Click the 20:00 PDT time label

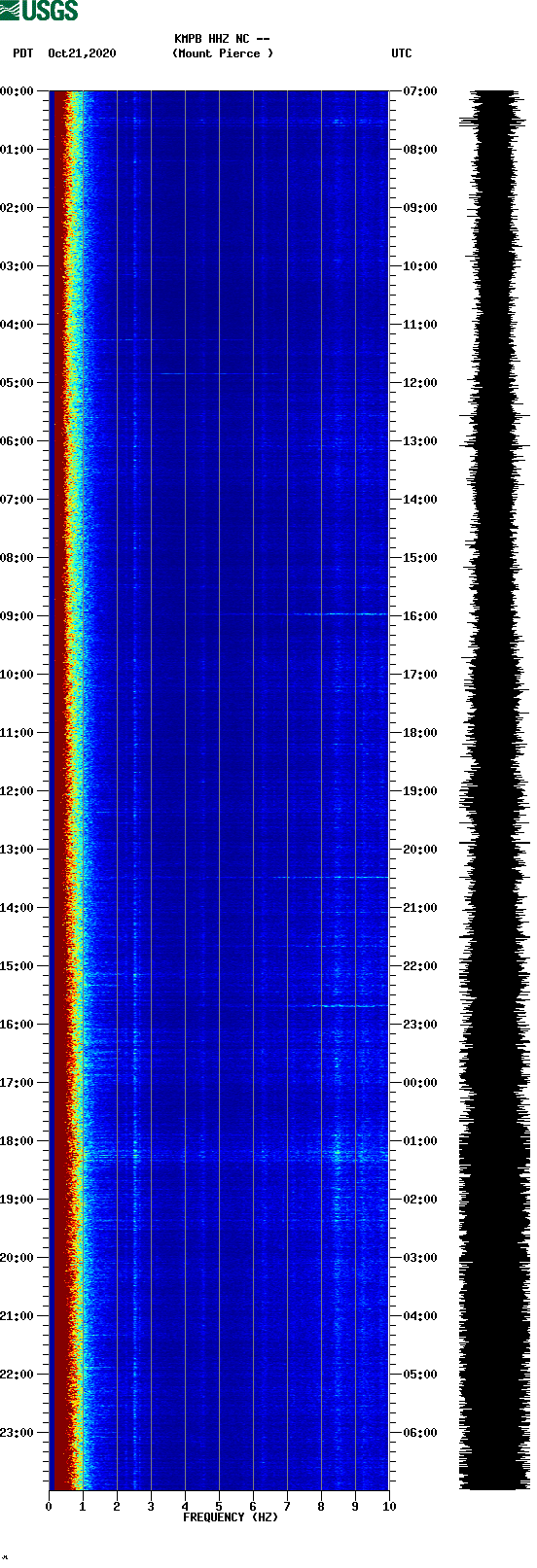pyautogui.click(x=18, y=1258)
